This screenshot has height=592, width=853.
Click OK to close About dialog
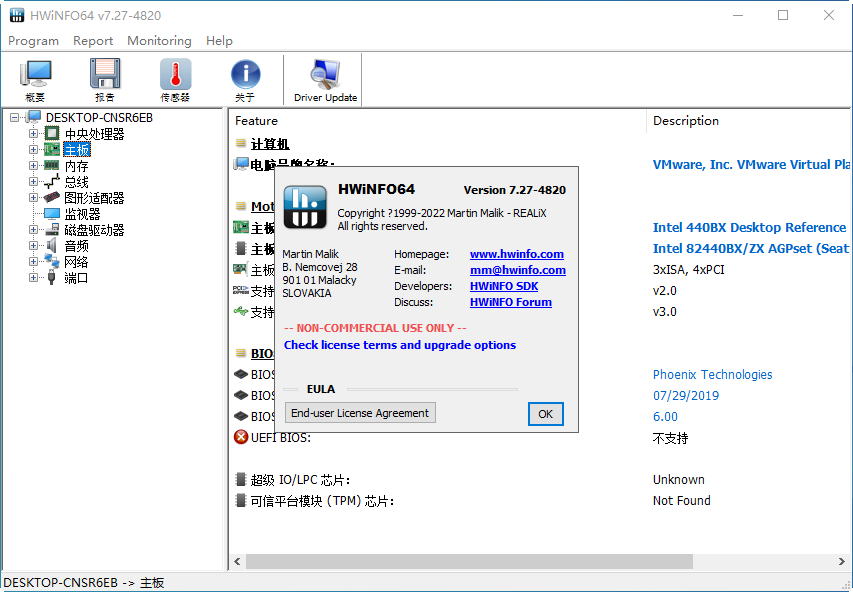[546, 414]
